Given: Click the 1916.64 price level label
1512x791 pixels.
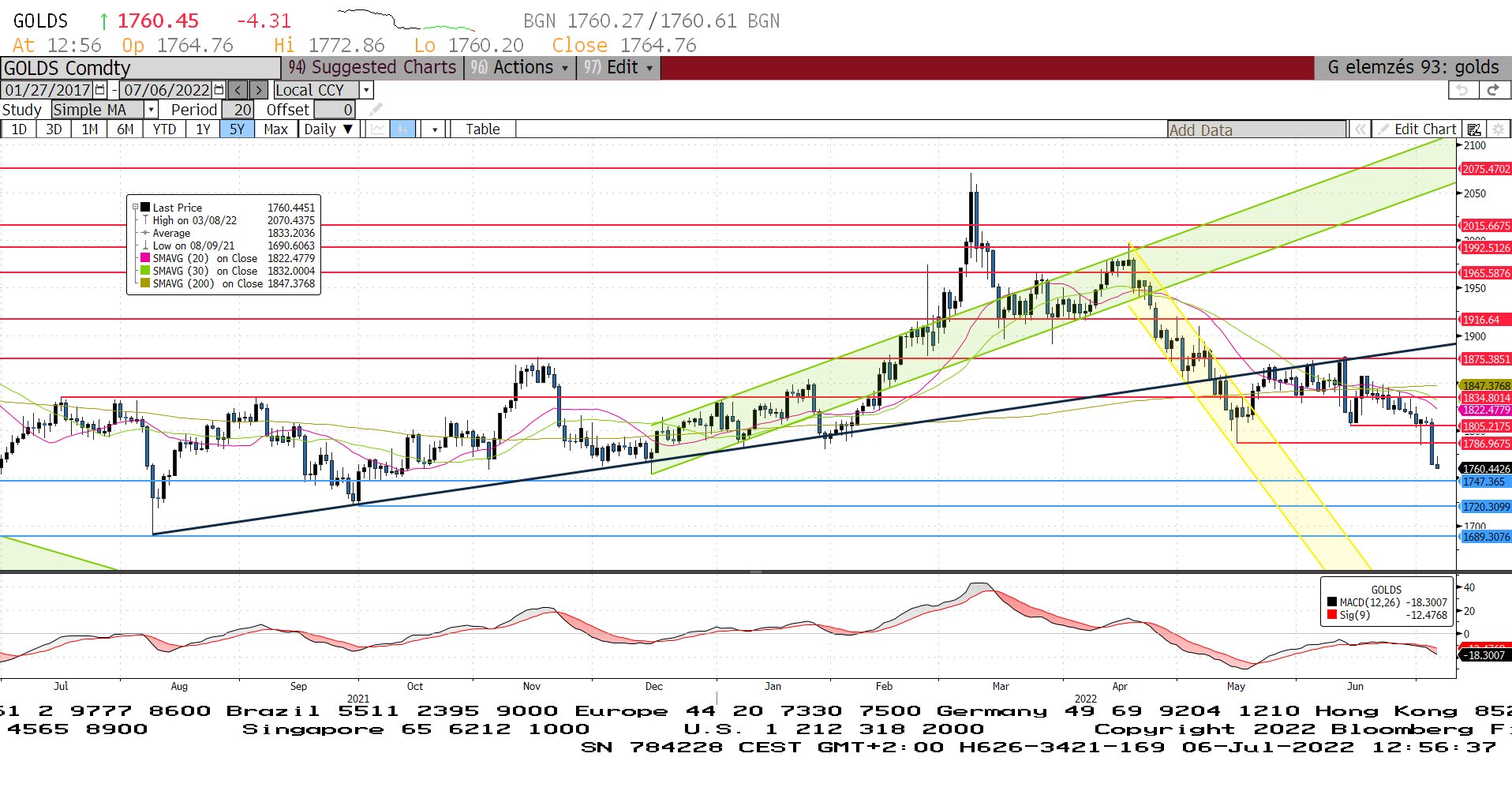Looking at the screenshot, I should click(x=1486, y=320).
